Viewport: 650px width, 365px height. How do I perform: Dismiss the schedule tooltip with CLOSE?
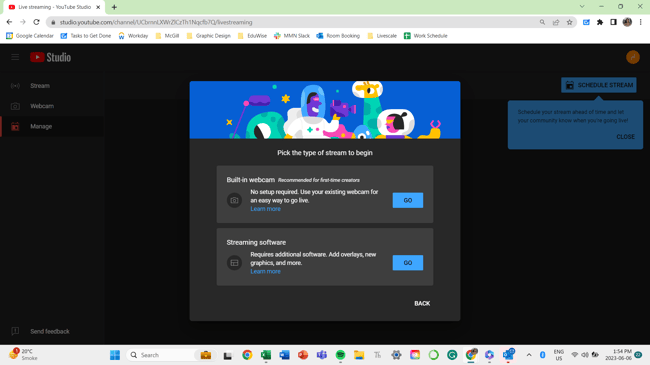[x=625, y=136]
